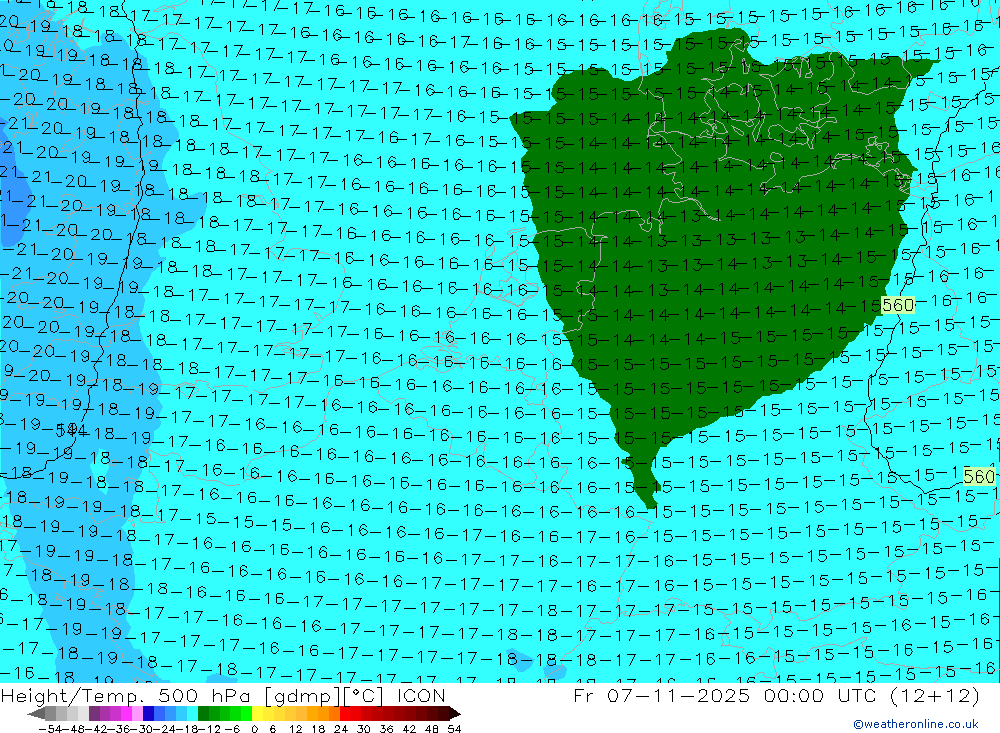
Task: Click the '-6' legend value
Action: 232,729
